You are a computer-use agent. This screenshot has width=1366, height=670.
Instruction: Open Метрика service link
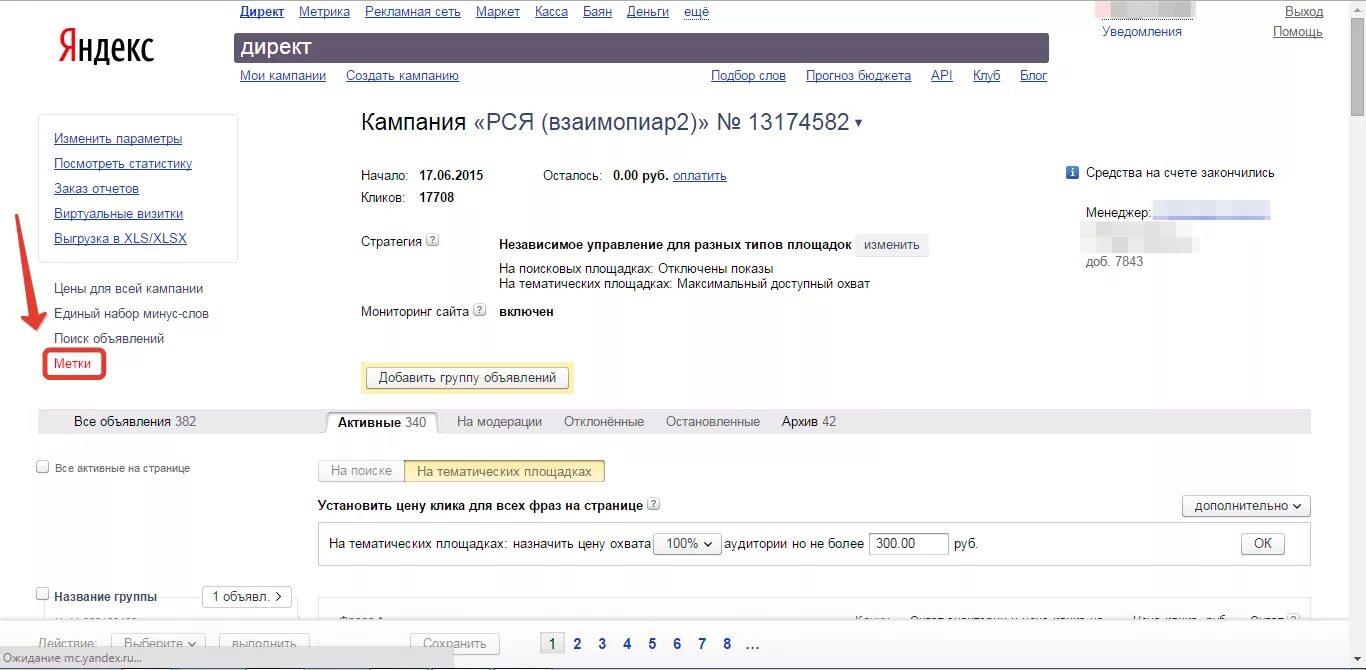324,12
